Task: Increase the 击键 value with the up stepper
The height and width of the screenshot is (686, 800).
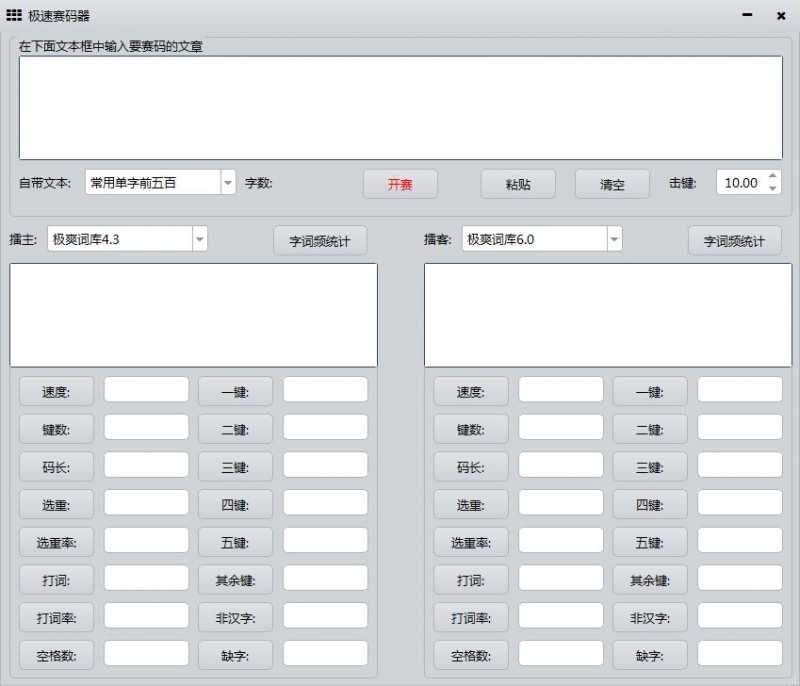Action: click(x=770, y=177)
